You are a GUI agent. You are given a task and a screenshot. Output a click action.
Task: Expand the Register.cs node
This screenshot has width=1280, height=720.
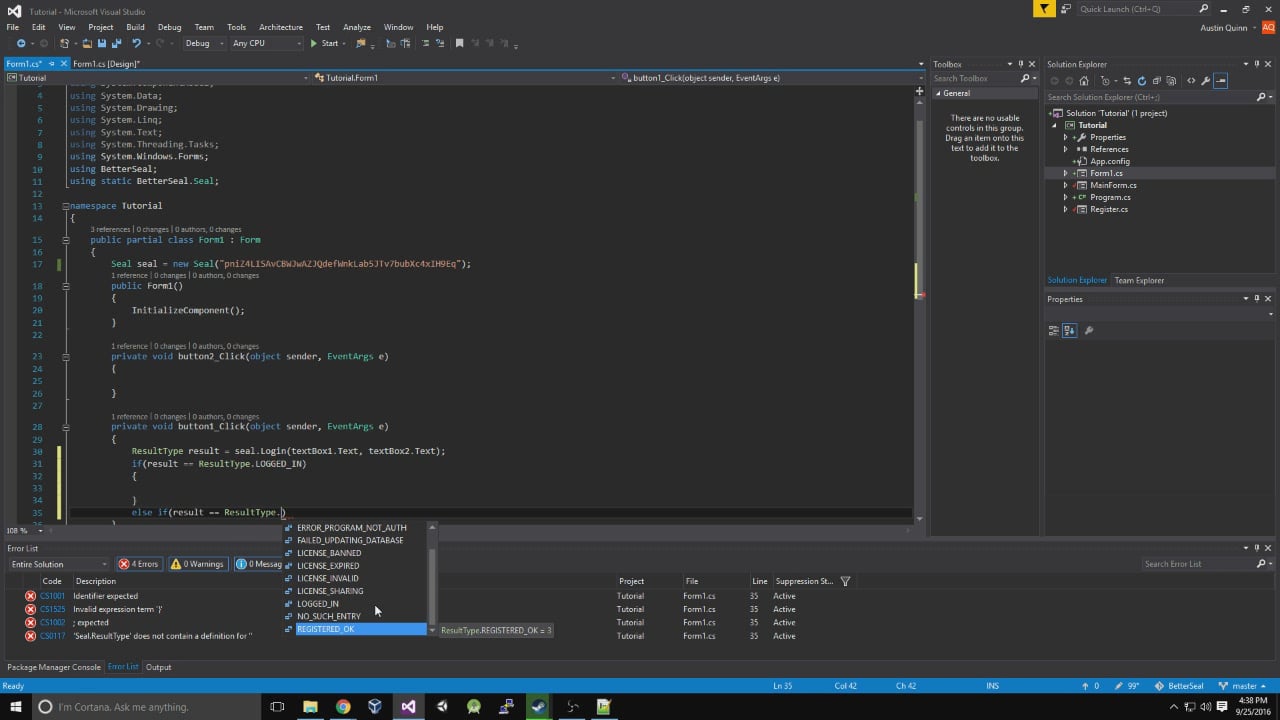click(x=1066, y=209)
